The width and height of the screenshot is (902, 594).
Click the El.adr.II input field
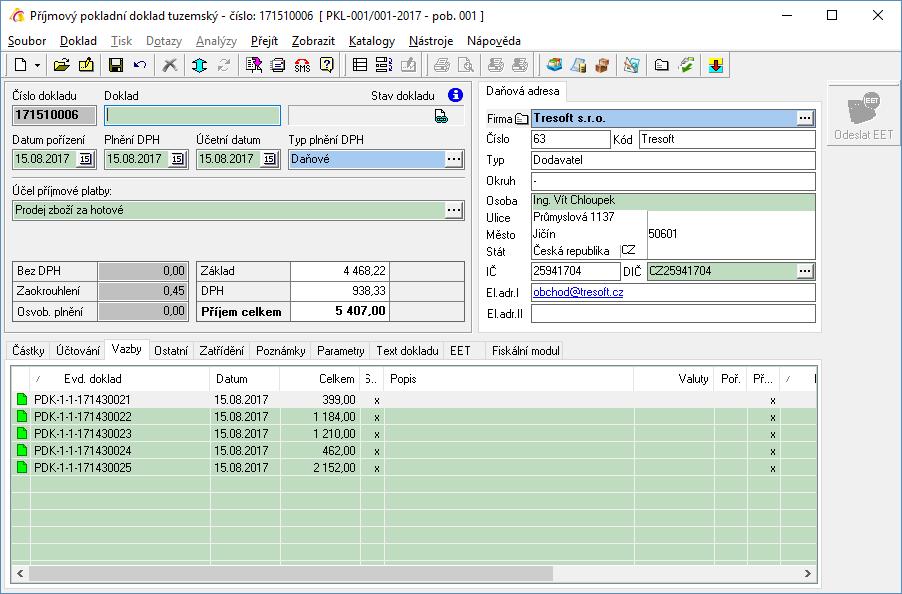673,314
